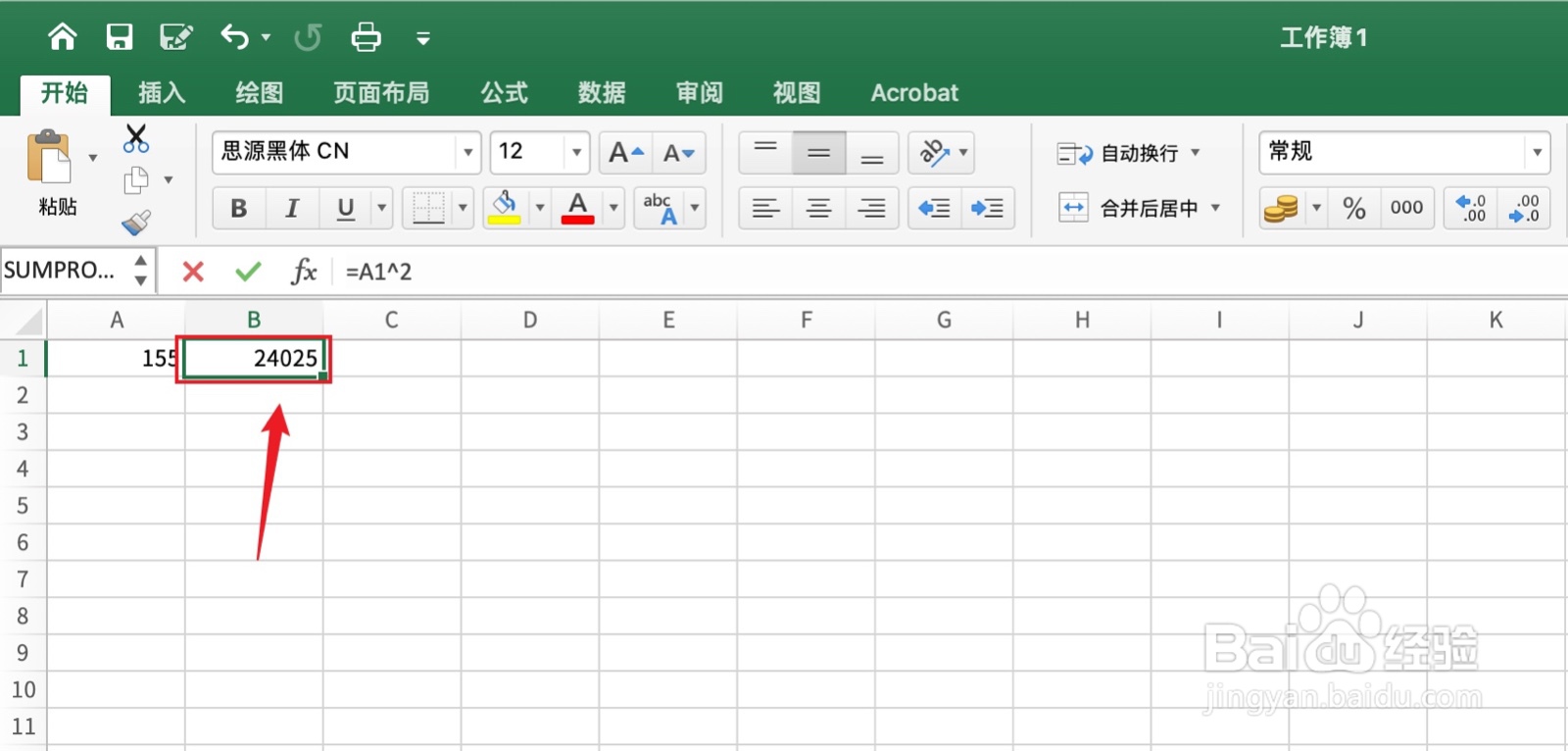The image size is (1568, 751).
Task: Open the 绘图 ribbon tab
Action: [x=260, y=93]
